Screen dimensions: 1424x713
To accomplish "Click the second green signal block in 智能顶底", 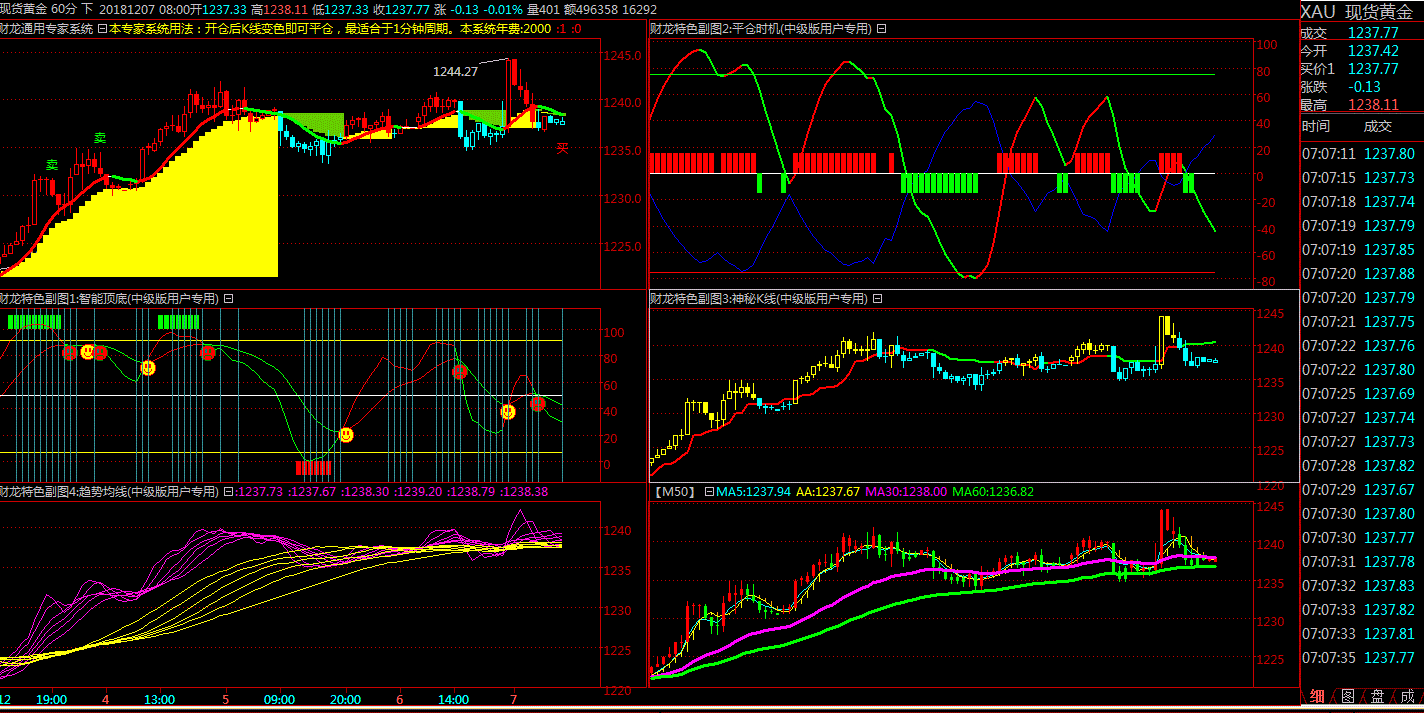I will [x=179, y=321].
